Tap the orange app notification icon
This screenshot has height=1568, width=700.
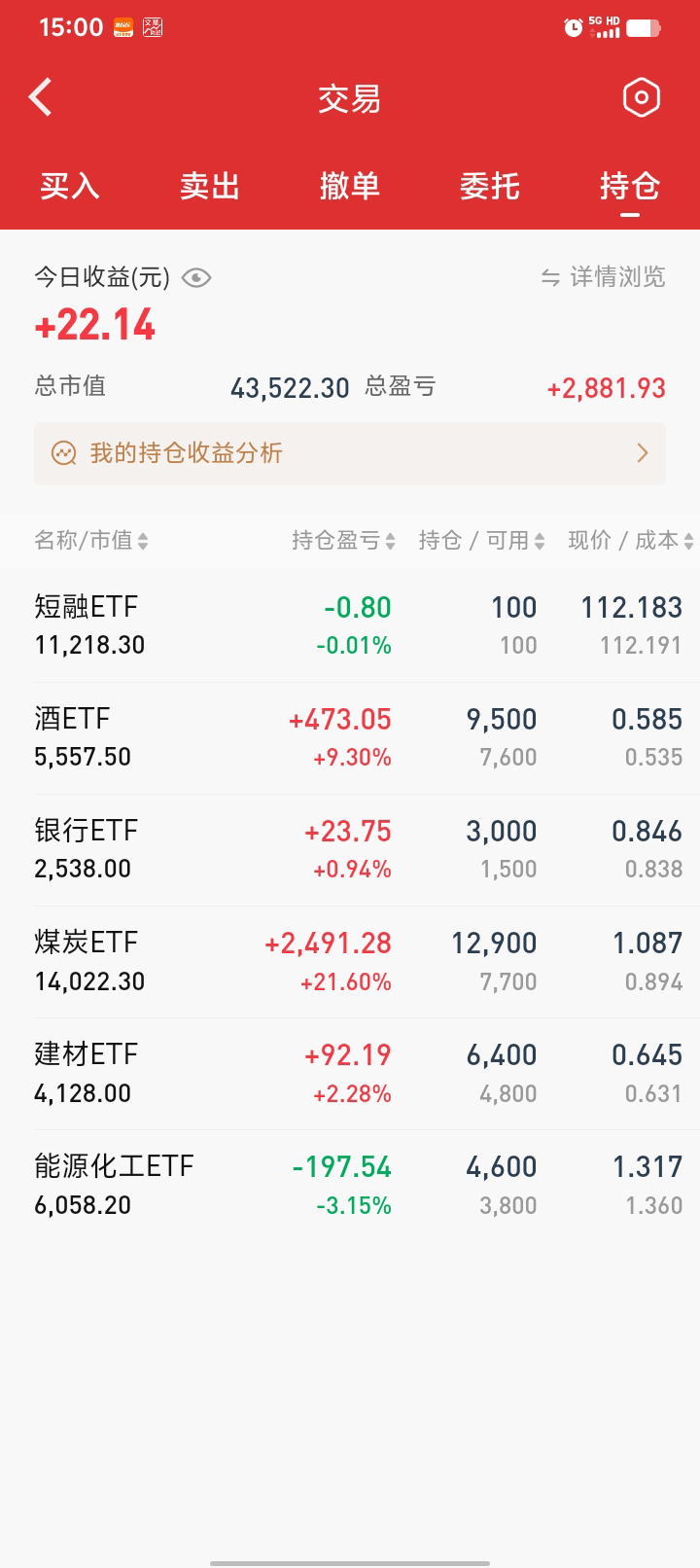122,27
